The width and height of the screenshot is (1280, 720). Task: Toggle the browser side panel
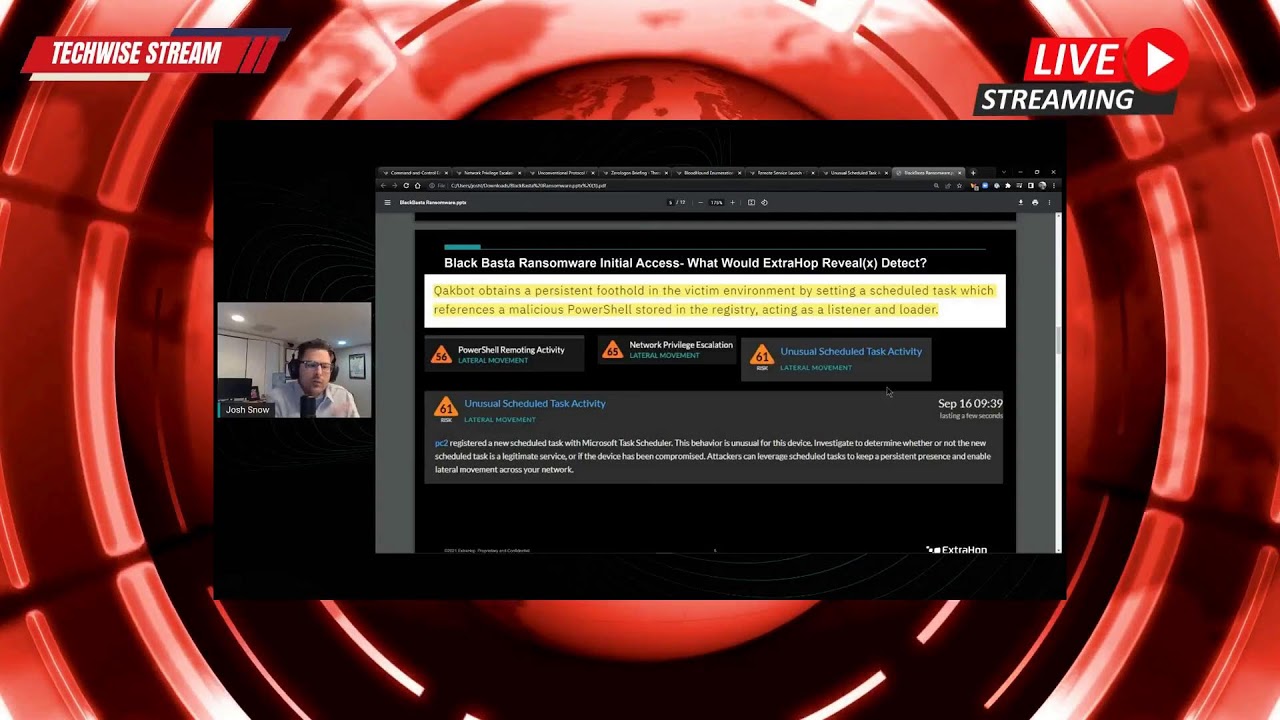[x=1030, y=186]
